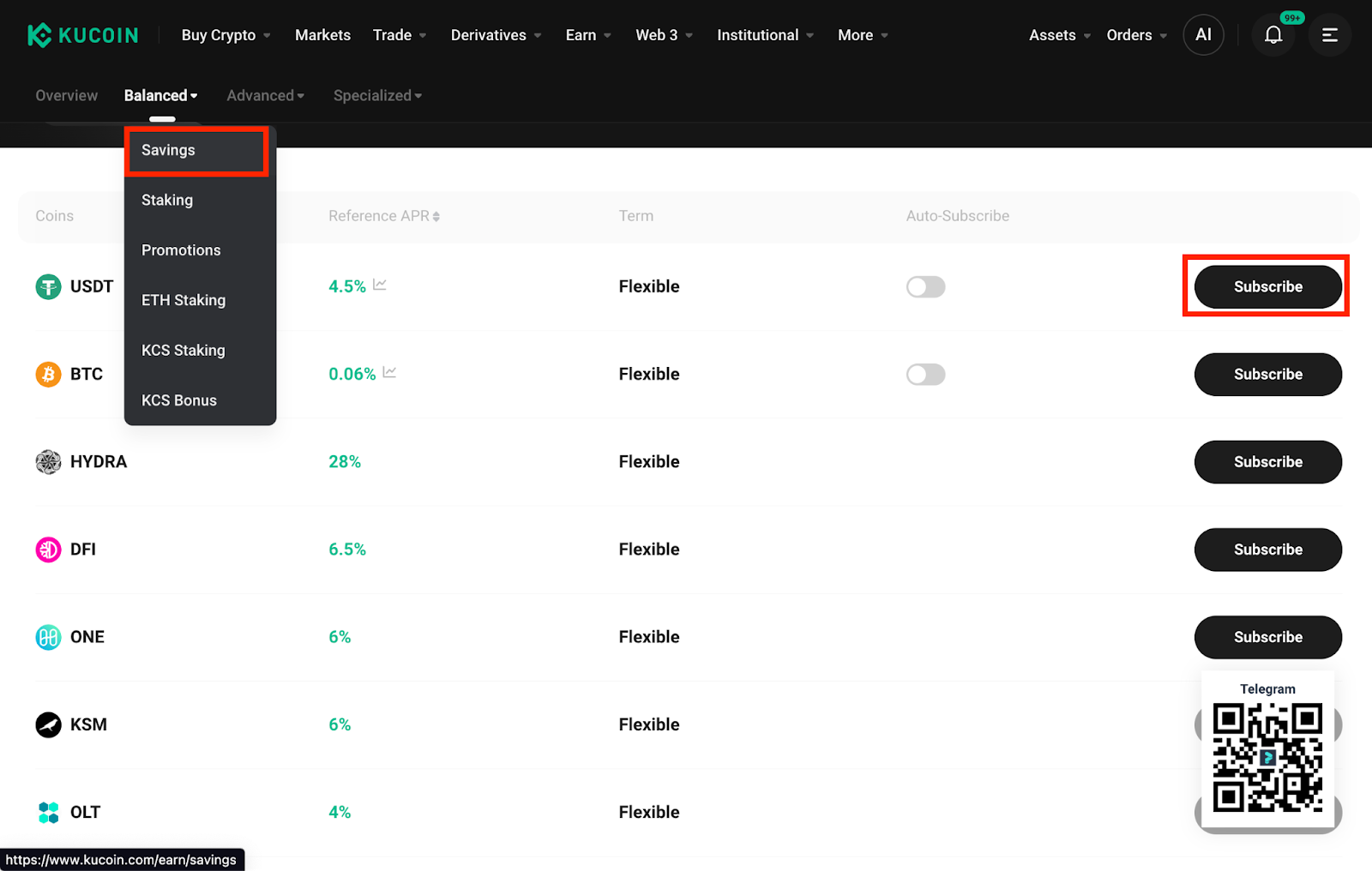Click the Telegram QR code
The width and height of the screenshot is (1372, 871).
[1267, 757]
